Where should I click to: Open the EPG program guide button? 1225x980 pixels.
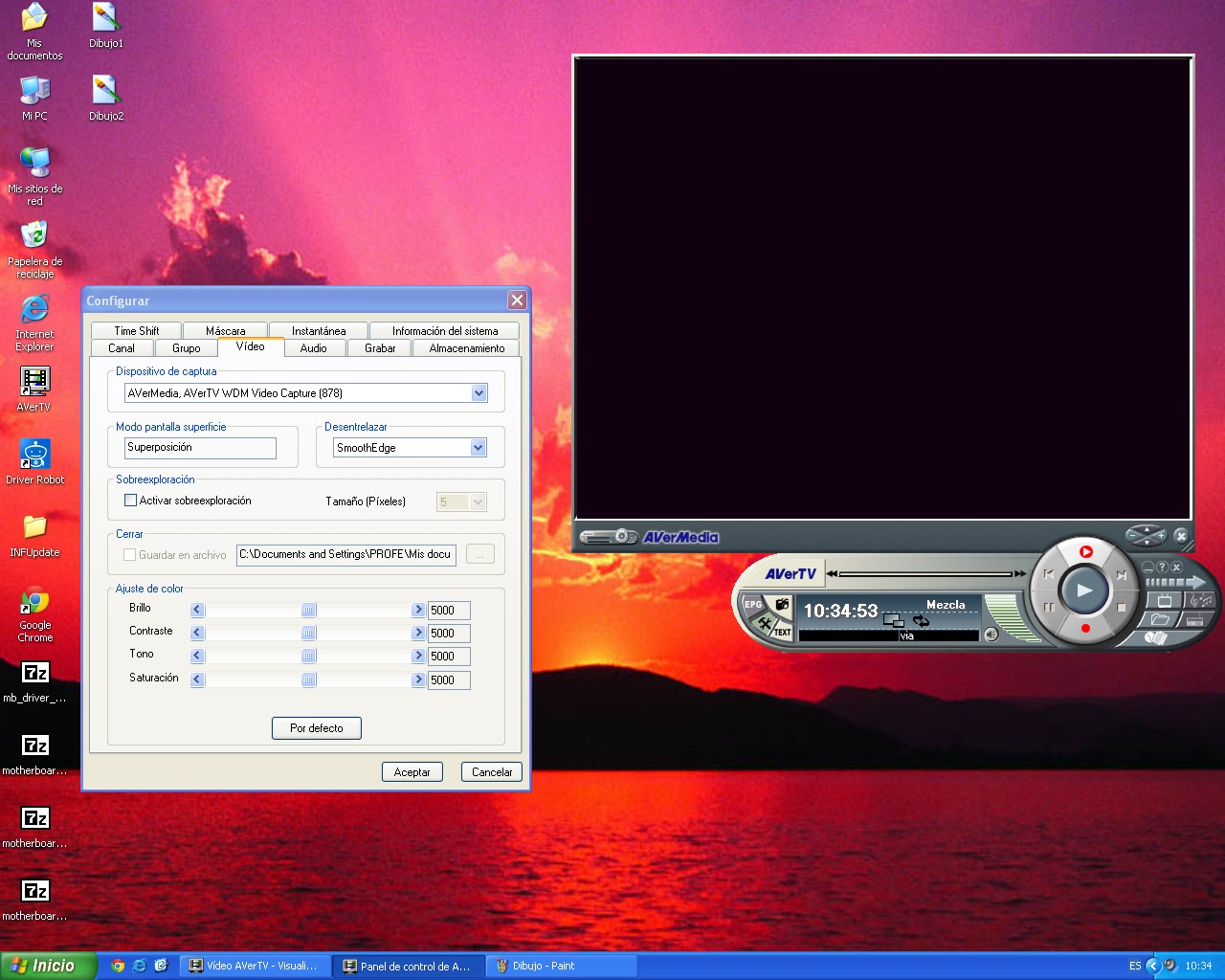click(752, 605)
